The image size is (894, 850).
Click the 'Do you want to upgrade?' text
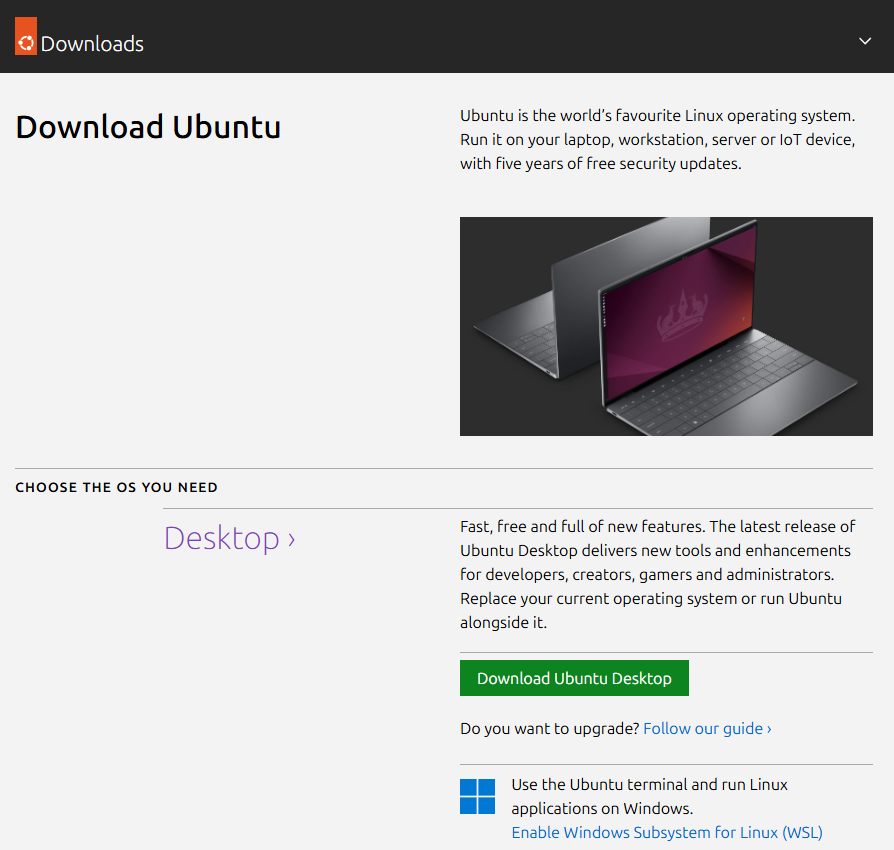click(x=550, y=729)
